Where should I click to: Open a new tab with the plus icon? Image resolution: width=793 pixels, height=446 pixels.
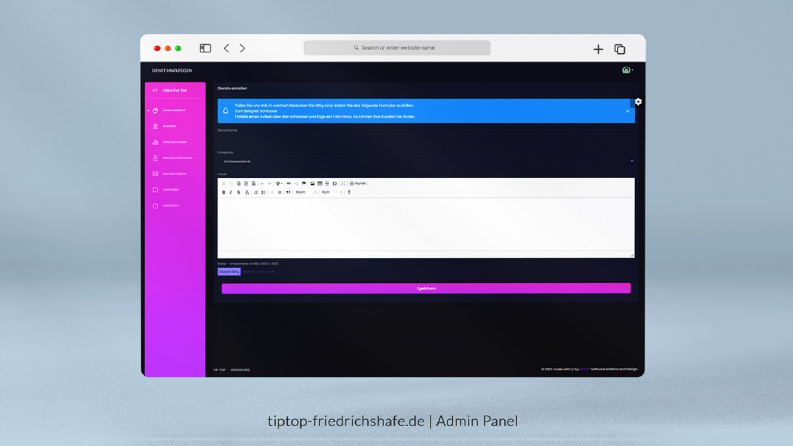tap(598, 49)
